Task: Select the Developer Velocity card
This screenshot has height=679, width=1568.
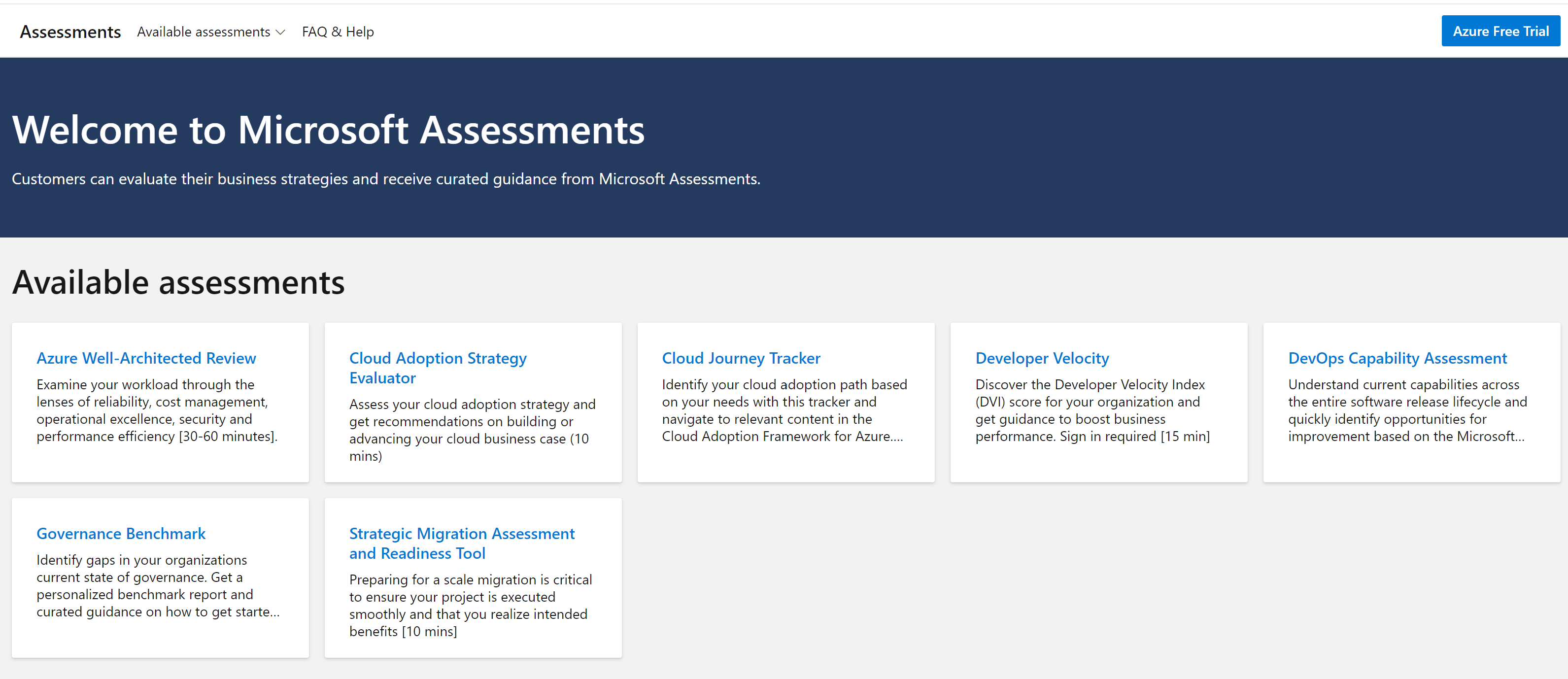Action: point(1098,403)
